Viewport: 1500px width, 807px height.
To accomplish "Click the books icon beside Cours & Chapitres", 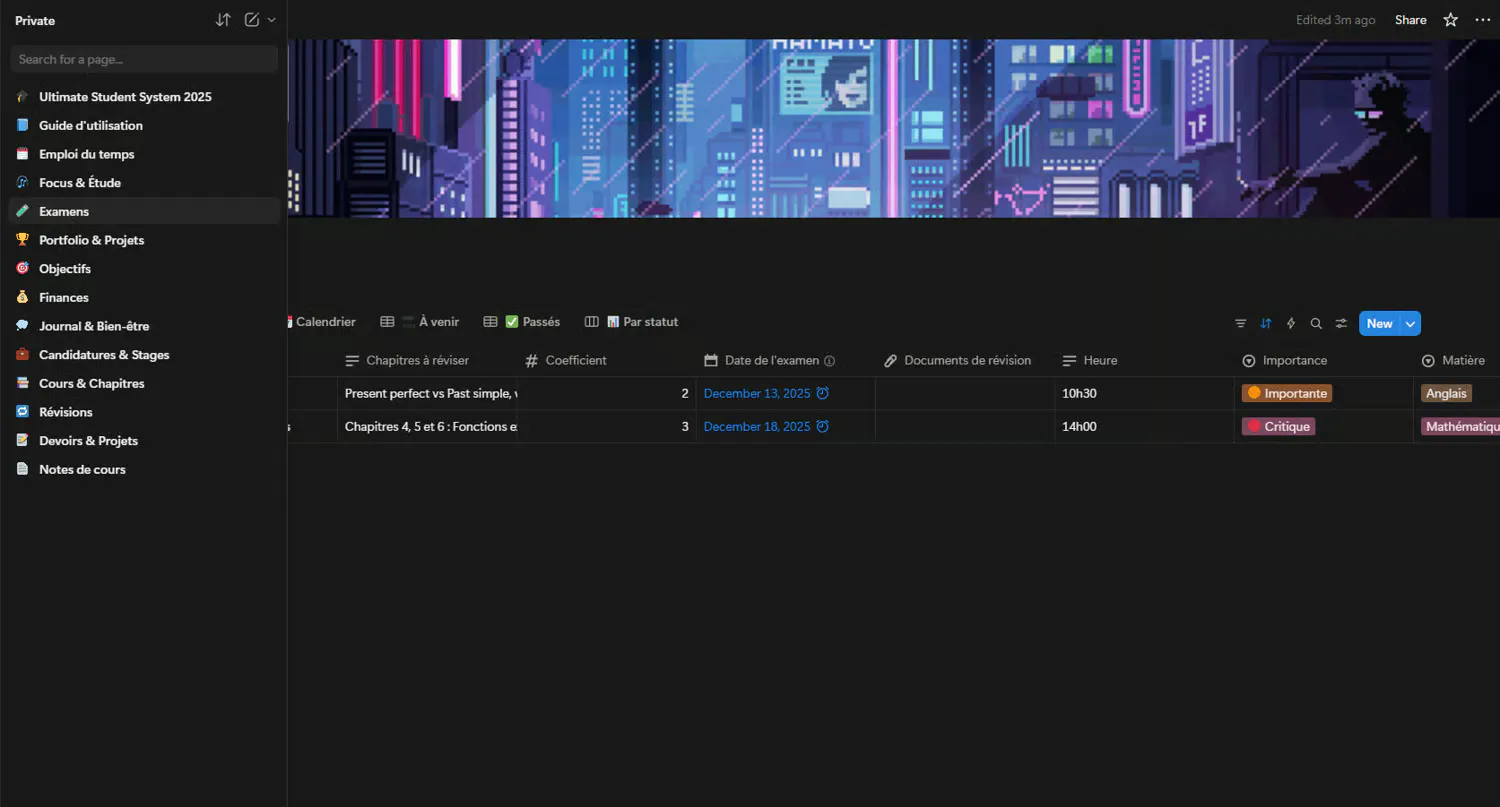I will 22,384.
